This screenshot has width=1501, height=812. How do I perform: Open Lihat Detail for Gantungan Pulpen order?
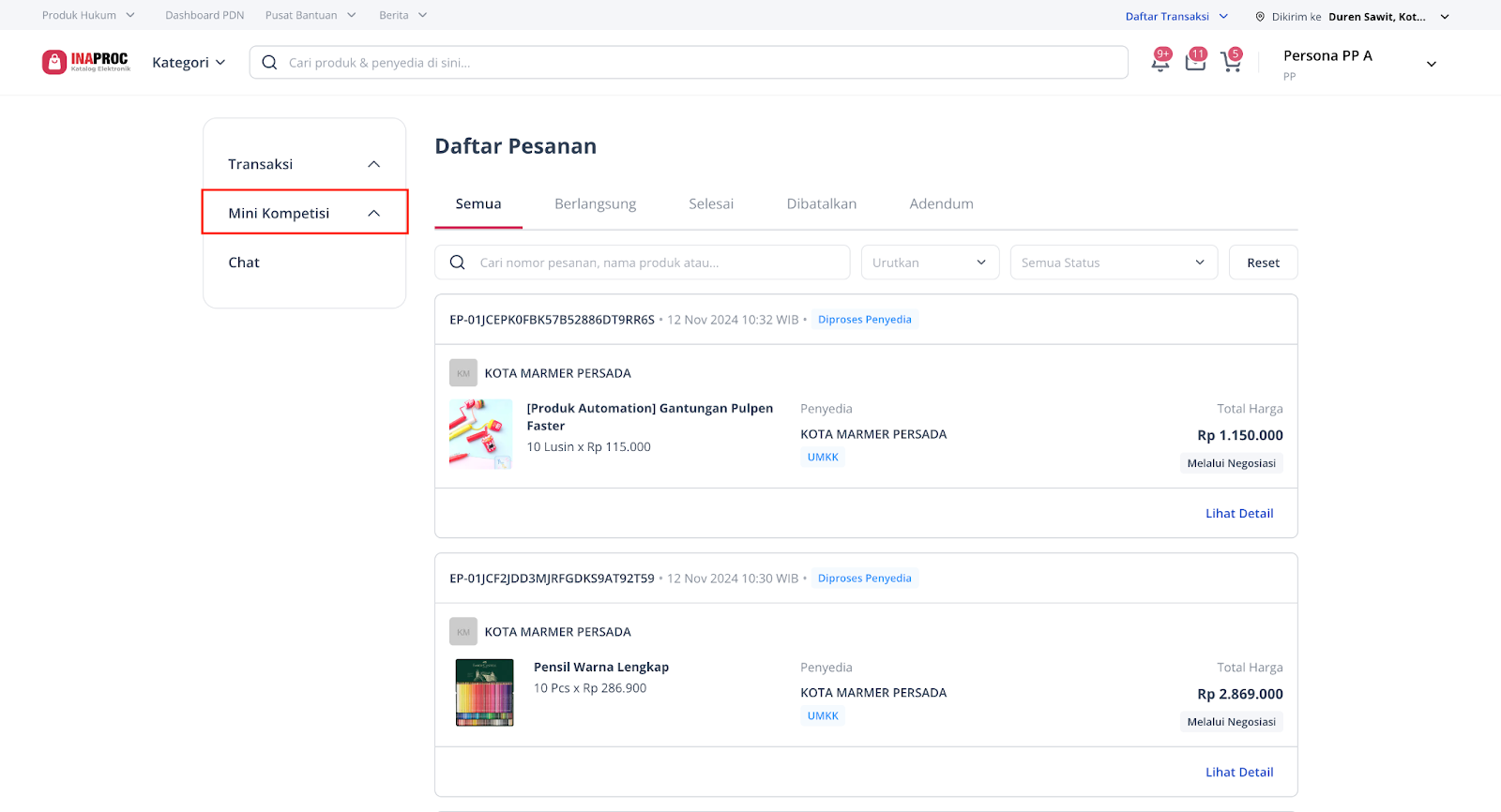(x=1238, y=514)
